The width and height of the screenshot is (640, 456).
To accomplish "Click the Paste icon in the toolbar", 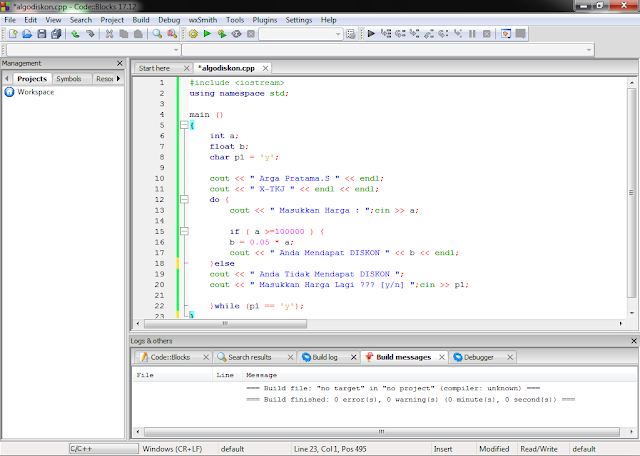I will click(138, 34).
